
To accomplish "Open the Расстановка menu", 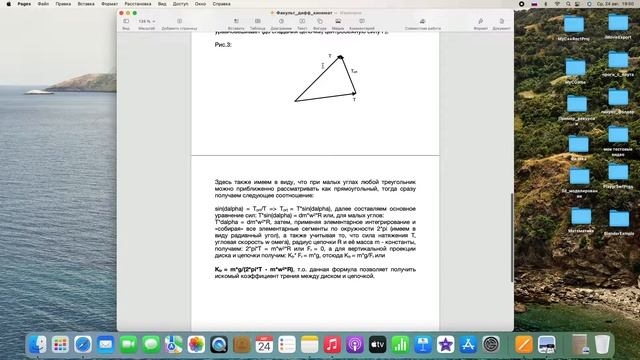I will point(138,4).
